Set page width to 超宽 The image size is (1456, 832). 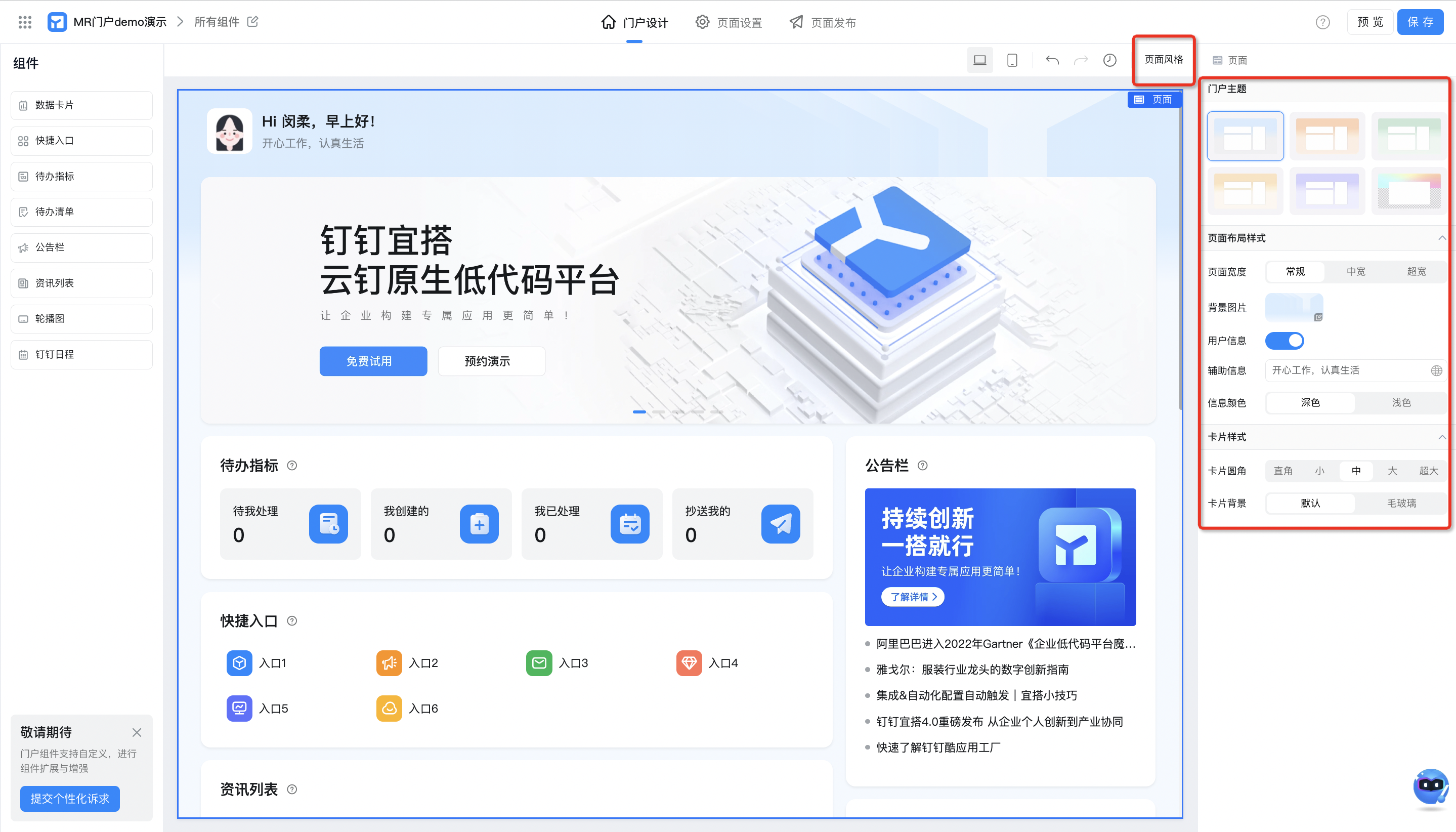pyautogui.click(x=1417, y=271)
